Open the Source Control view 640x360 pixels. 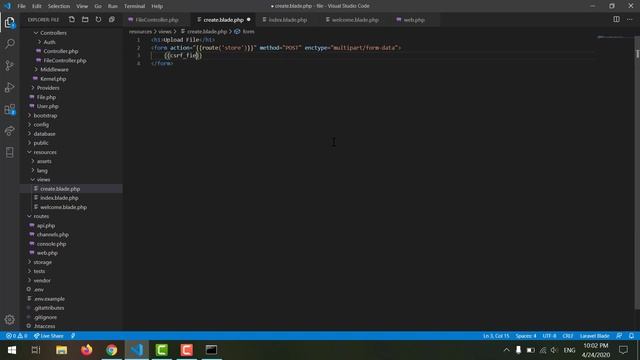point(10,65)
